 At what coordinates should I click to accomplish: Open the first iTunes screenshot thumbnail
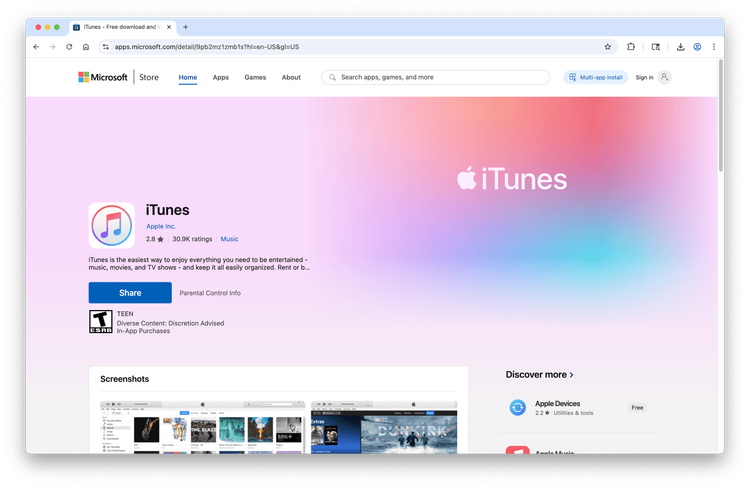tap(202, 426)
